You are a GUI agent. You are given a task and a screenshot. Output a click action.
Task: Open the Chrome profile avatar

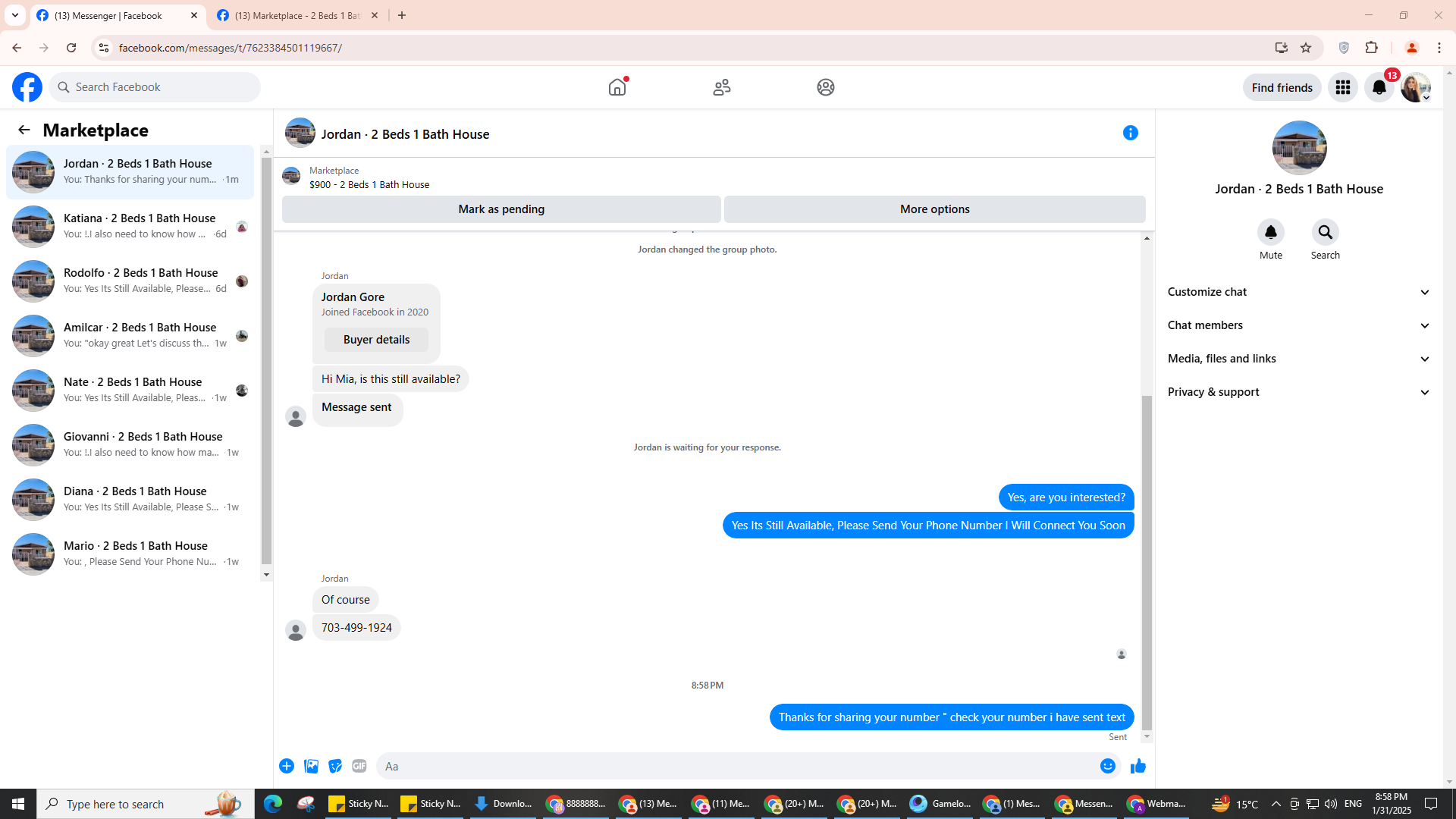pos(1411,48)
